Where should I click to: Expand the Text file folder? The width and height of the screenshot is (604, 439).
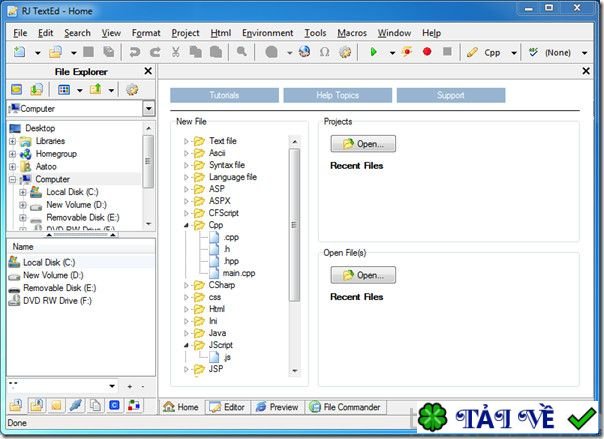pyautogui.click(x=186, y=141)
